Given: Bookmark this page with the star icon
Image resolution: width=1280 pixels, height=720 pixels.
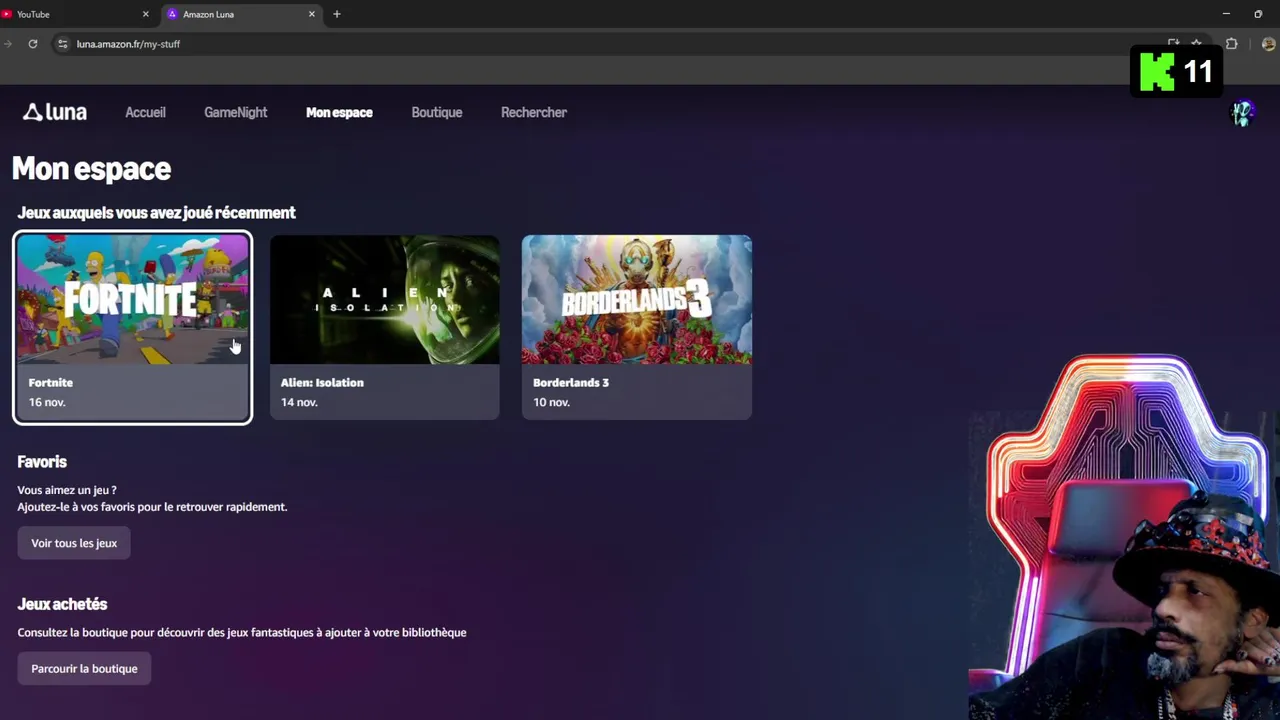Looking at the screenshot, I should coord(1196,44).
